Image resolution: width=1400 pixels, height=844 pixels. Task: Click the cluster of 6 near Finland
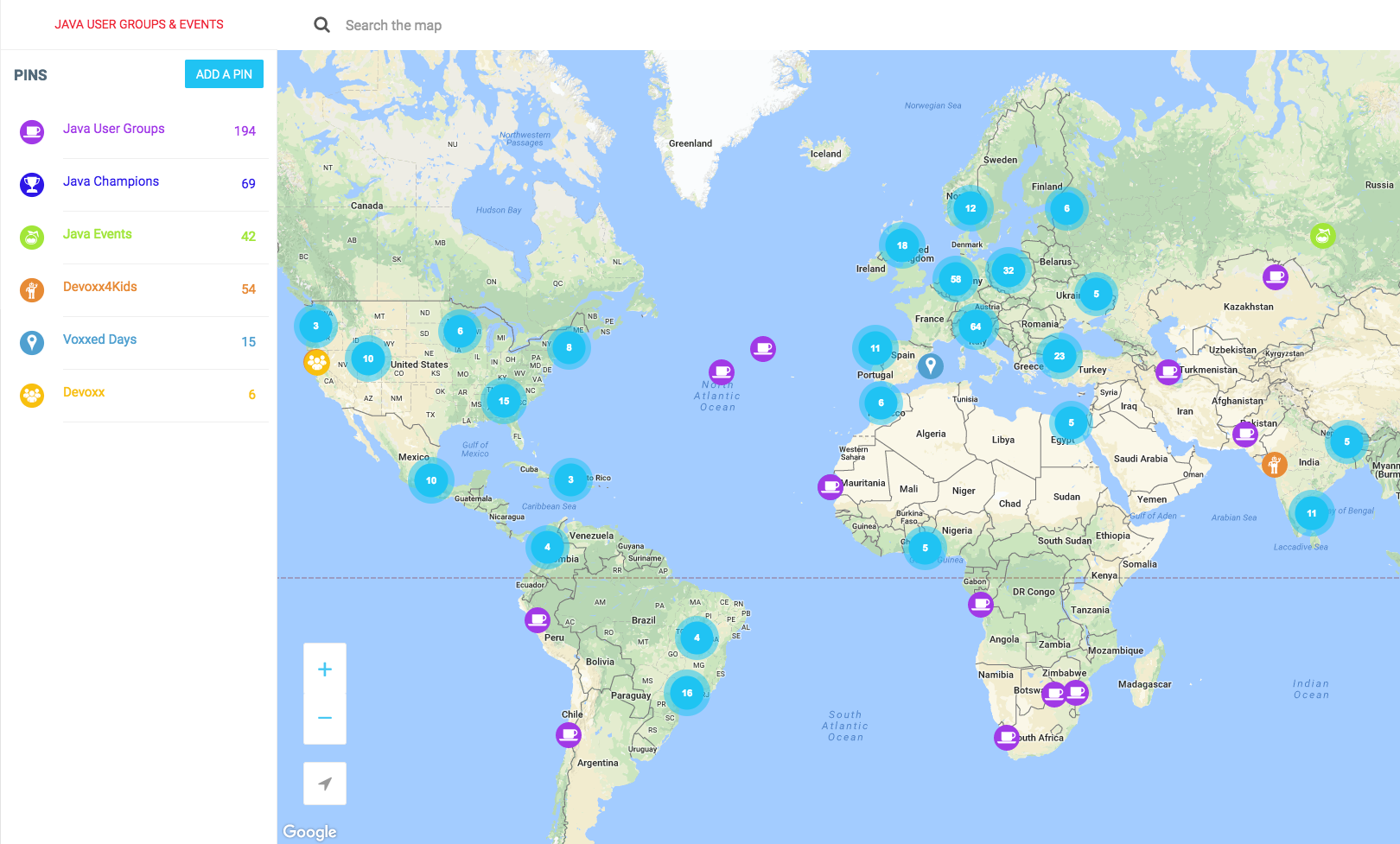(x=1066, y=208)
